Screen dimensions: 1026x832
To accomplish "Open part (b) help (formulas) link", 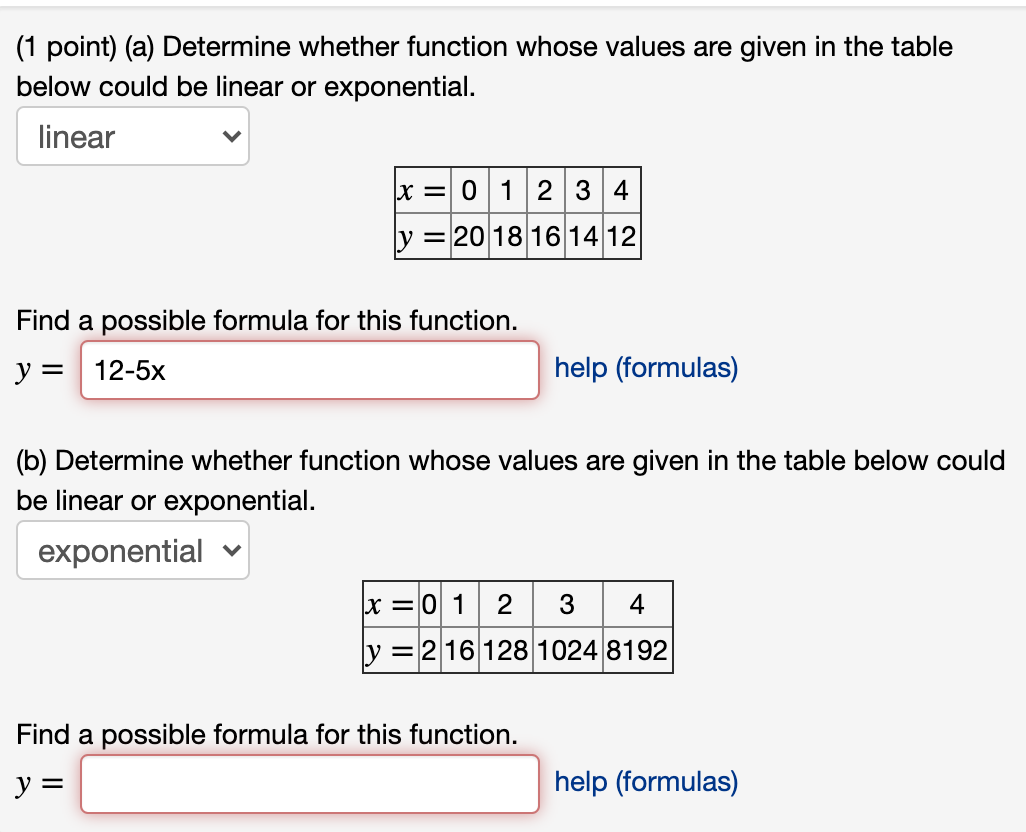I will (x=645, y=782).
